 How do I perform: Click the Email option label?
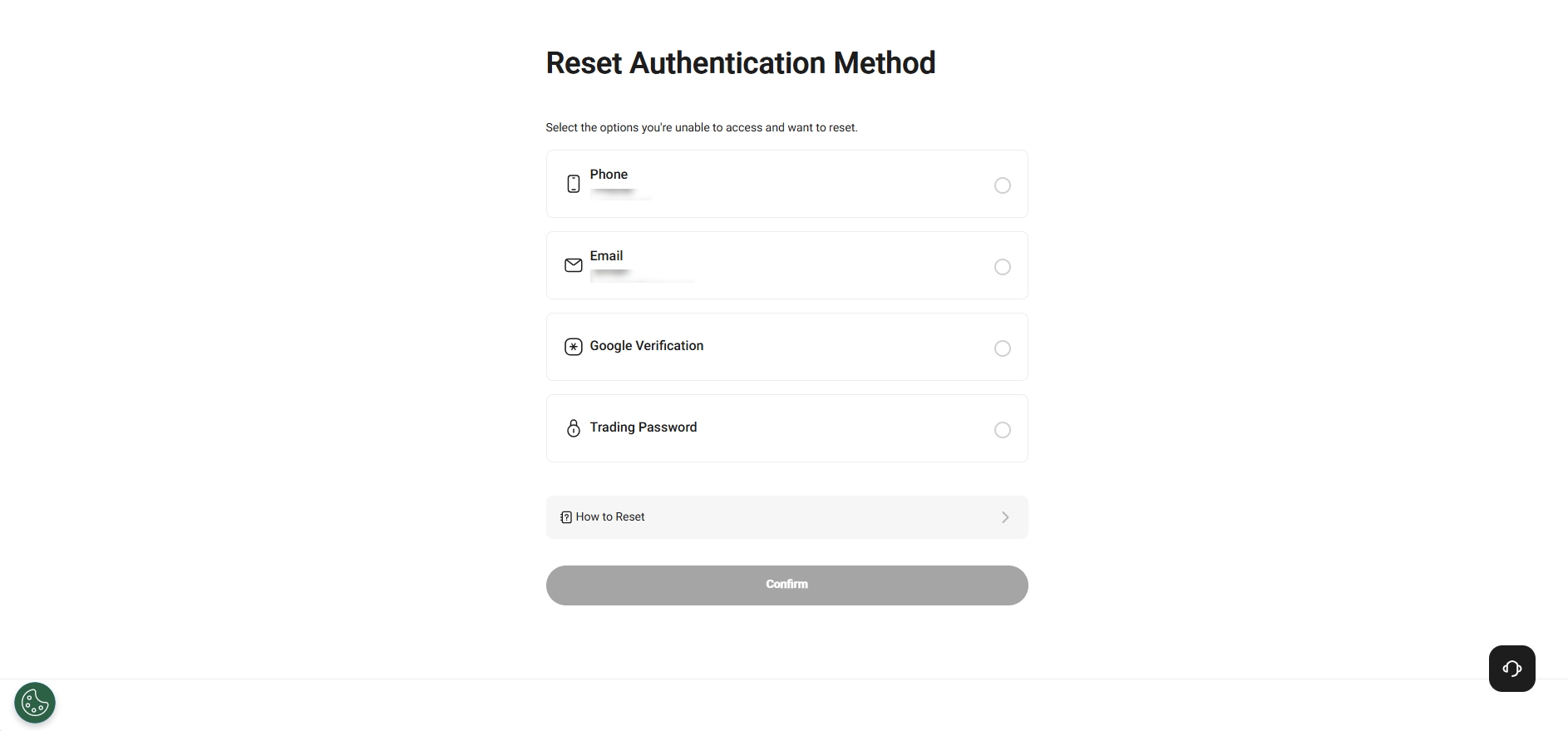point(606,256)
